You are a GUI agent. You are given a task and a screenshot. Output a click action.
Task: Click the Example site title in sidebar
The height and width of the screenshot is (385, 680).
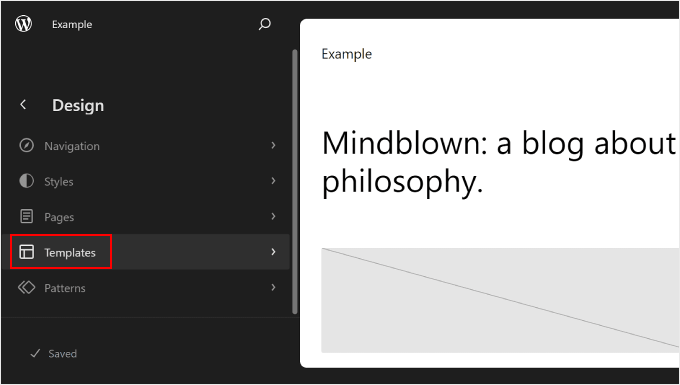click(x=72, y=25)
